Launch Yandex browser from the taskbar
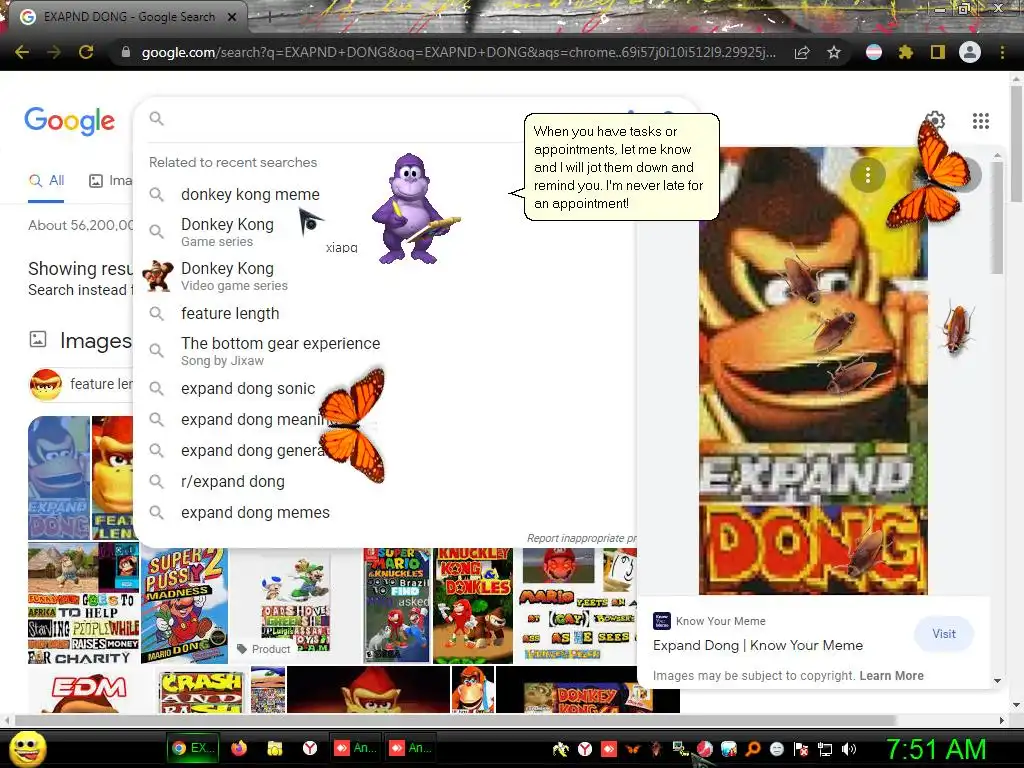1024x768 pixels. click(310, 748)
